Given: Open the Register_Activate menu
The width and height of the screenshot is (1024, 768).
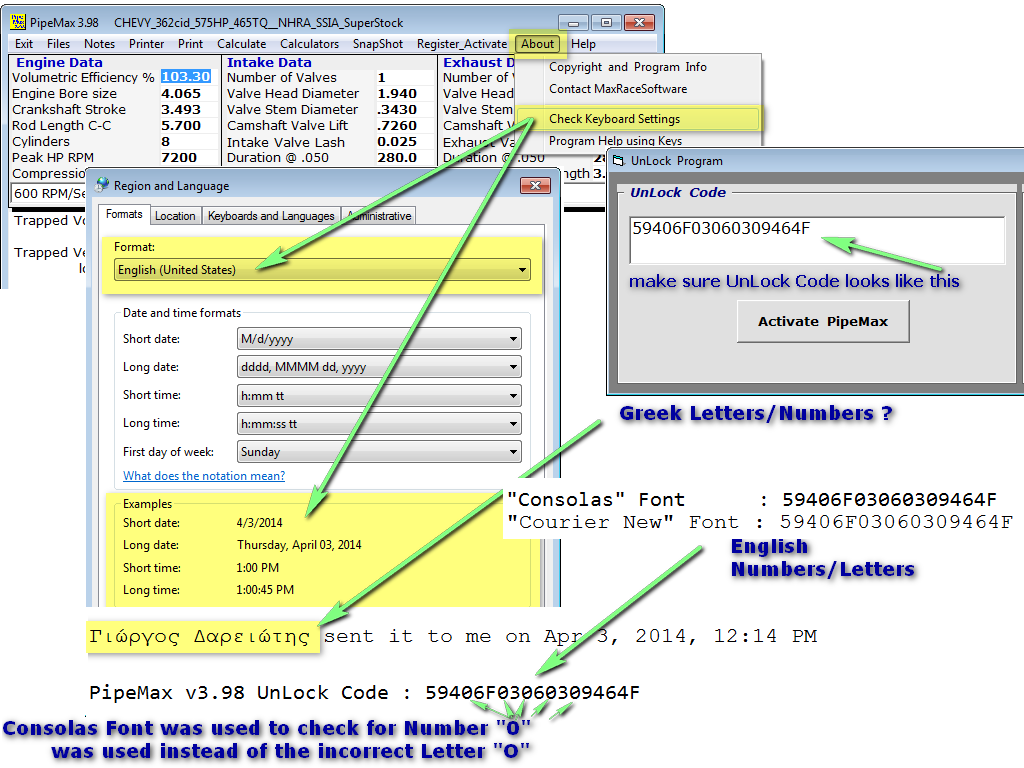Looking at the screenshot, I should [462, 44].
